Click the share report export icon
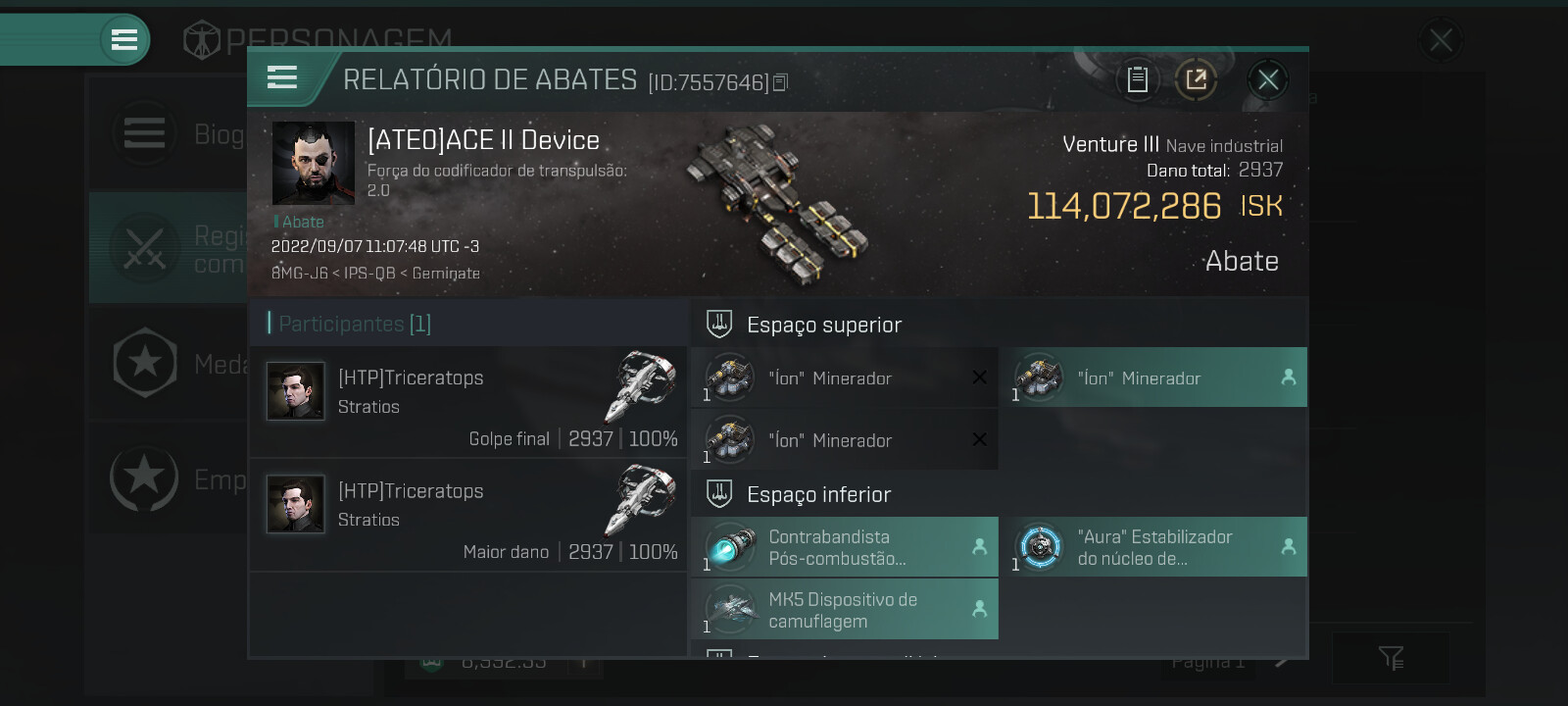The image size is (1568, 706). coord(1197,79)
